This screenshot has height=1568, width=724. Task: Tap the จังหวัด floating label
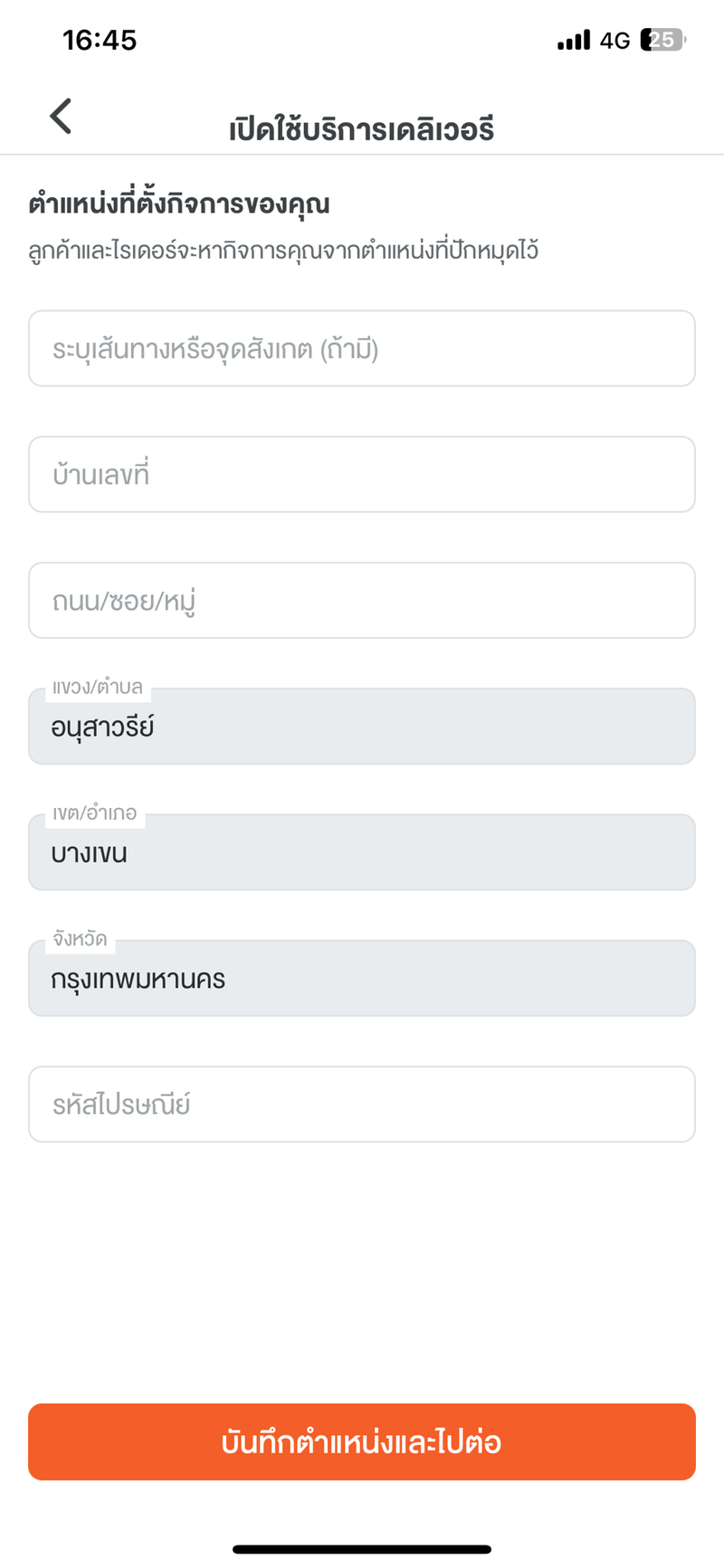coord(80,939)
